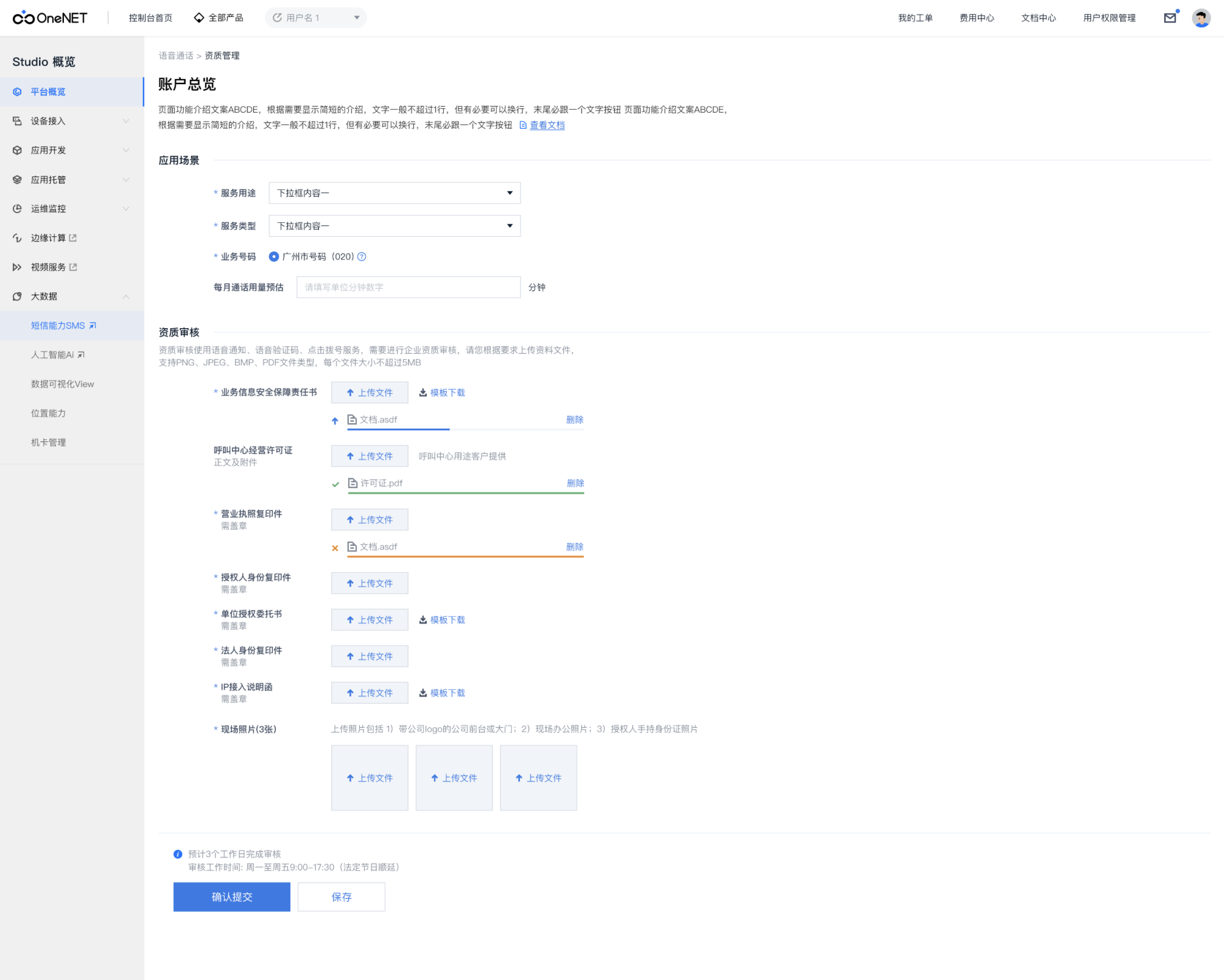Viewport: 1225px width, 980px height.
Task: Click the 每月通话用量预估 minutes input field
Action: (408, 287)
